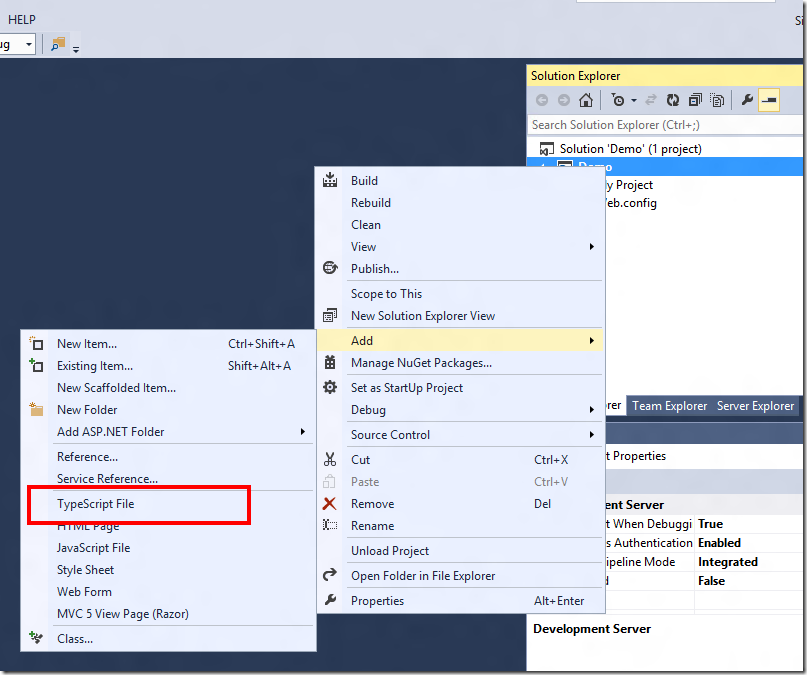Open the debug configuration dropdown
Screen dimensions: 807x675
pos(27,44)
